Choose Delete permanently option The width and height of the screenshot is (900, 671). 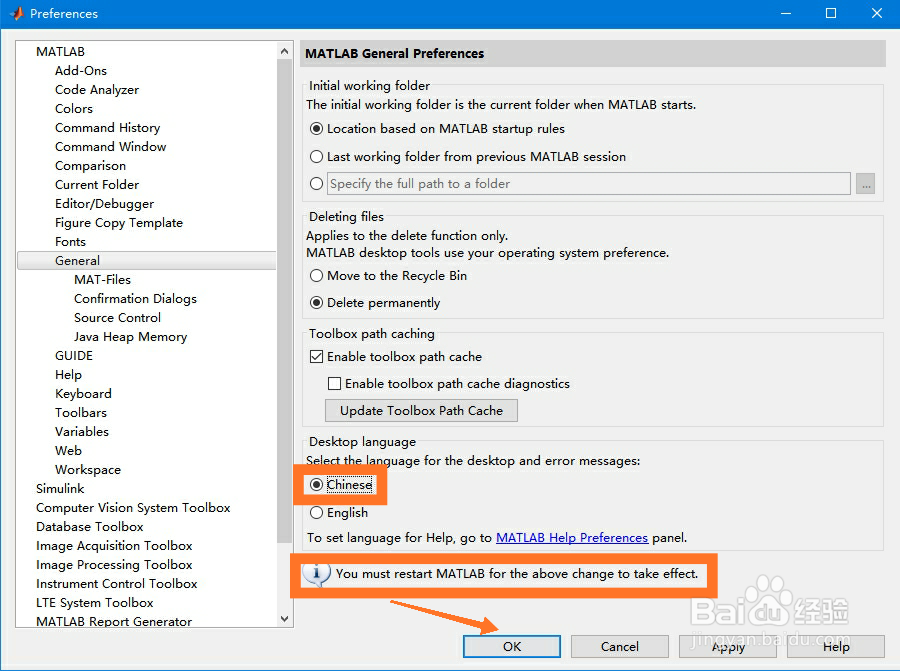(x=316, y=302)
